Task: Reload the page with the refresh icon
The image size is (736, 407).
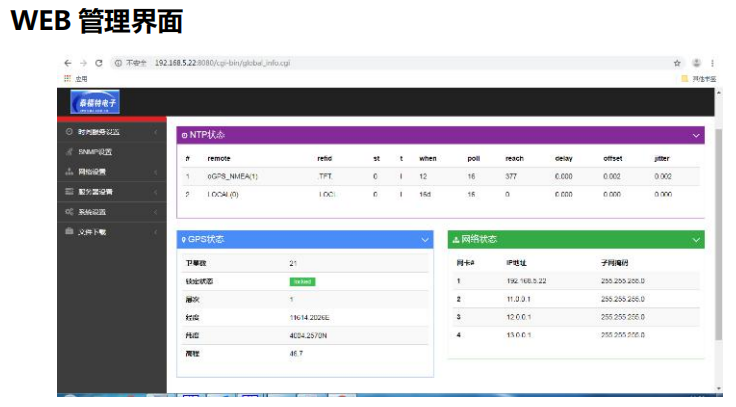Action: point(99,62)
